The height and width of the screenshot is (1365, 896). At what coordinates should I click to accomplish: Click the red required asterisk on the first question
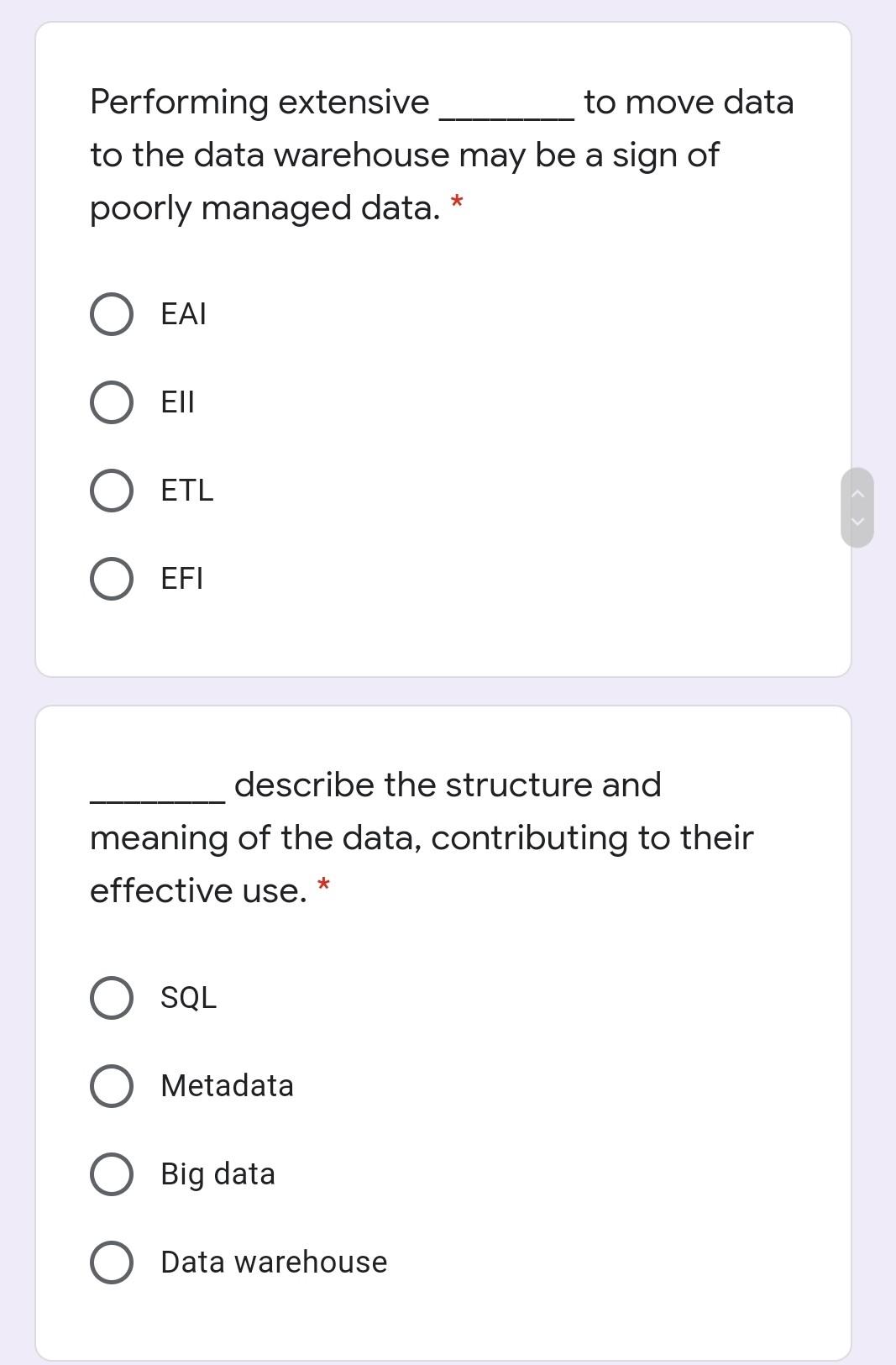click(x=458, y=202)
